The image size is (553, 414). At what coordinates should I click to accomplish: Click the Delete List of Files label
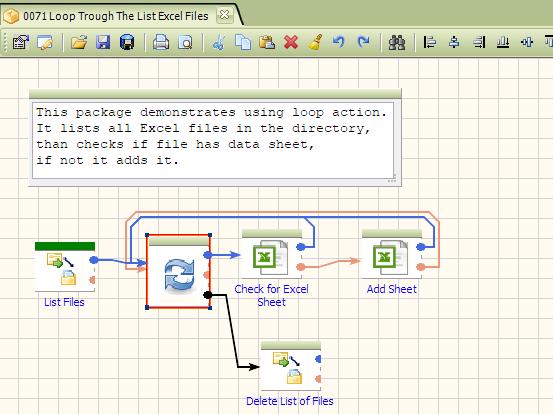290,401
